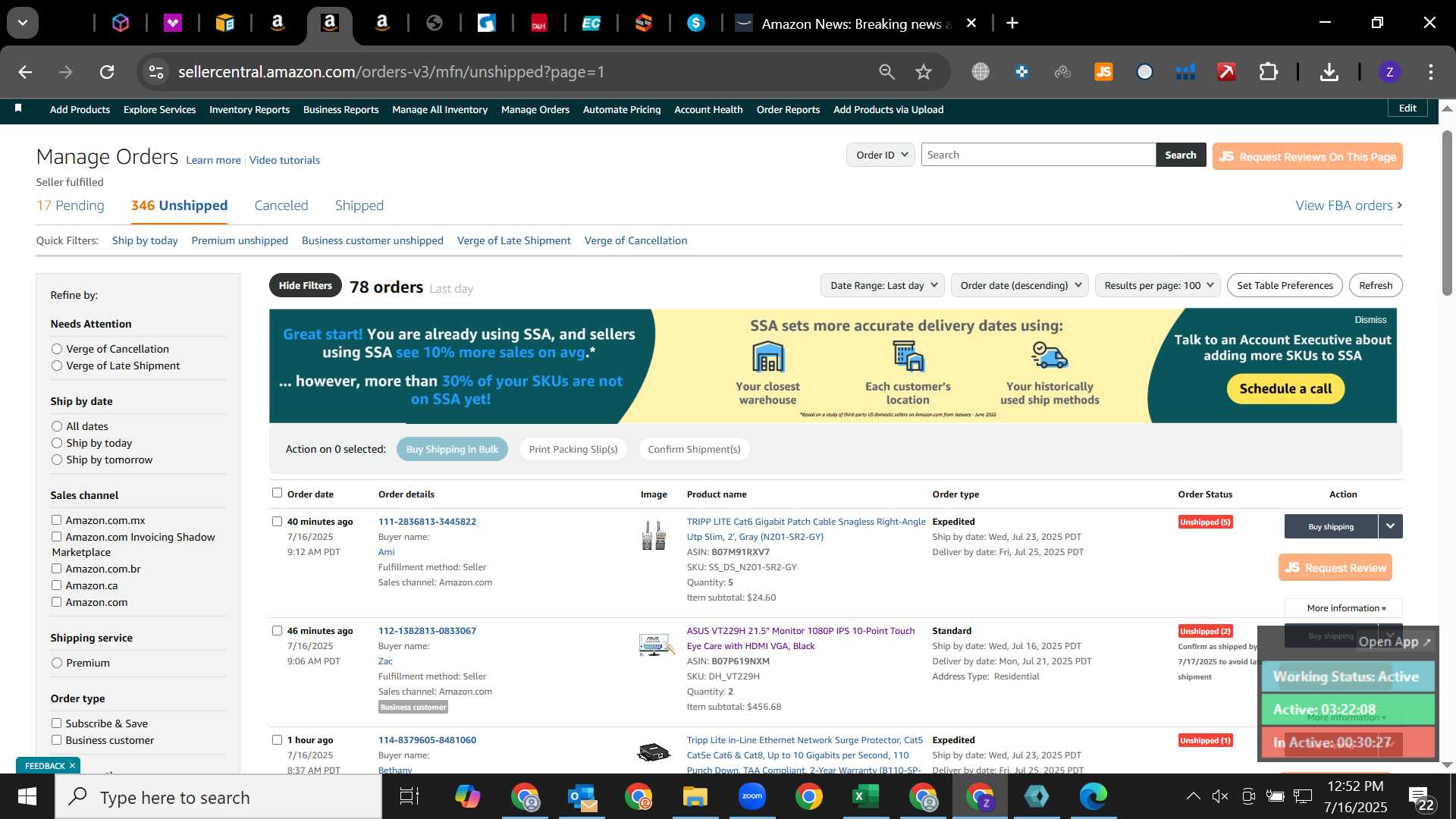Screen dimensions: 1456x819
Task: Click the browser back arrow
Action: (25, 72)
